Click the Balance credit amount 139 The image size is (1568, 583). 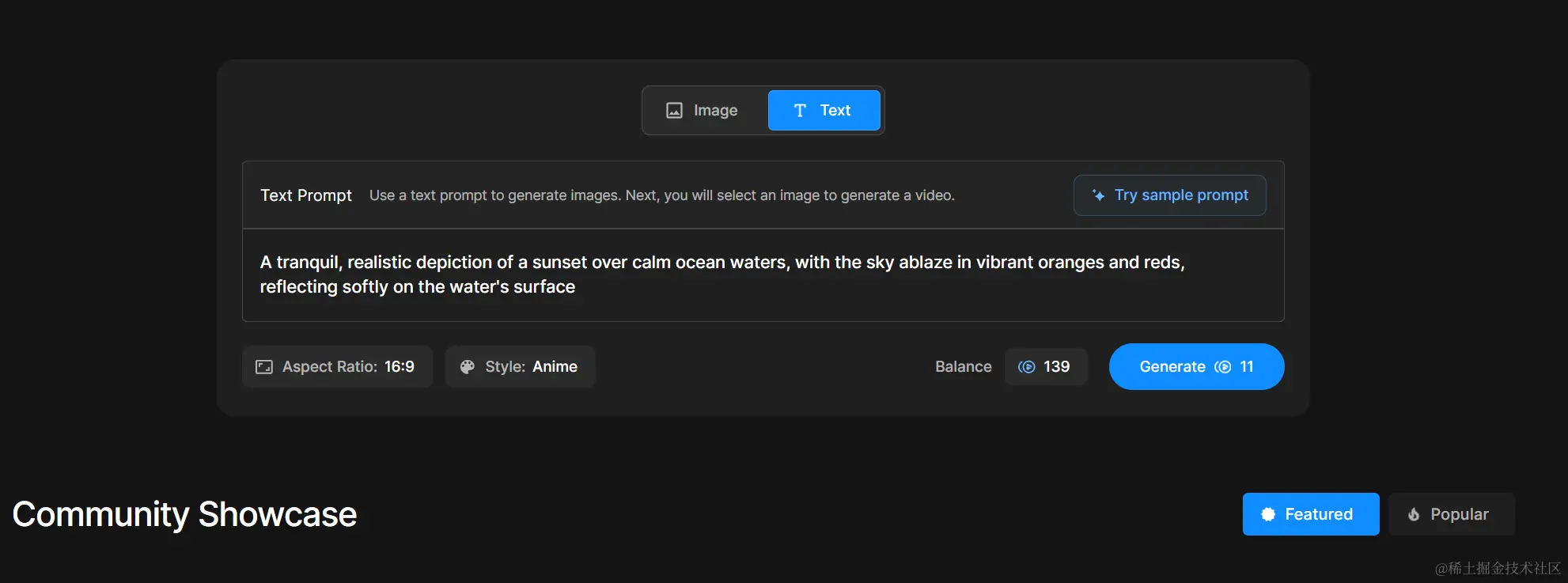(1046, 366)
